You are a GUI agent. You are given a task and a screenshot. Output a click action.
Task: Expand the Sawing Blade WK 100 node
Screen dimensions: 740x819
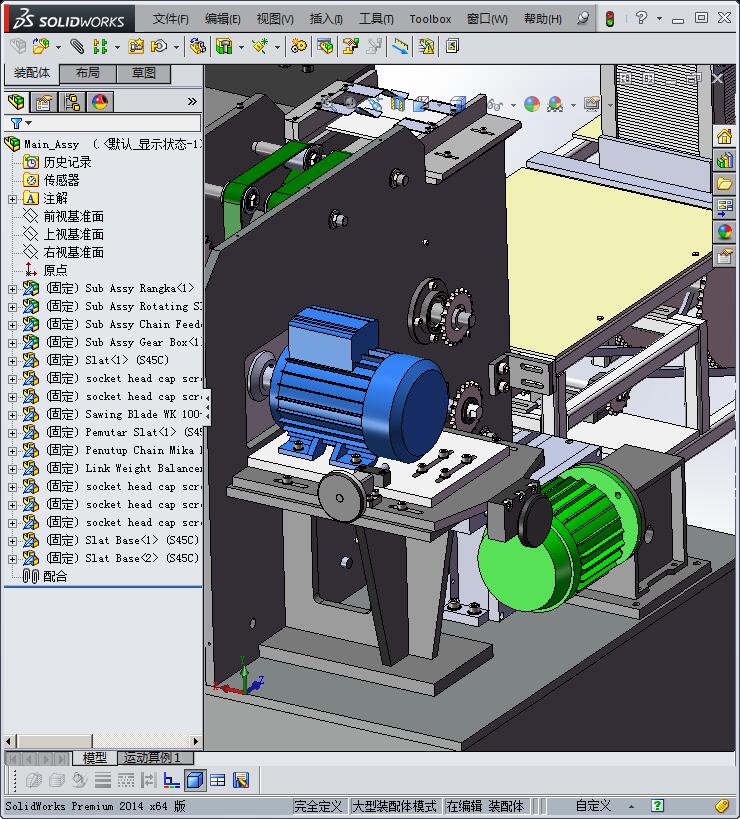click(12, 415)
